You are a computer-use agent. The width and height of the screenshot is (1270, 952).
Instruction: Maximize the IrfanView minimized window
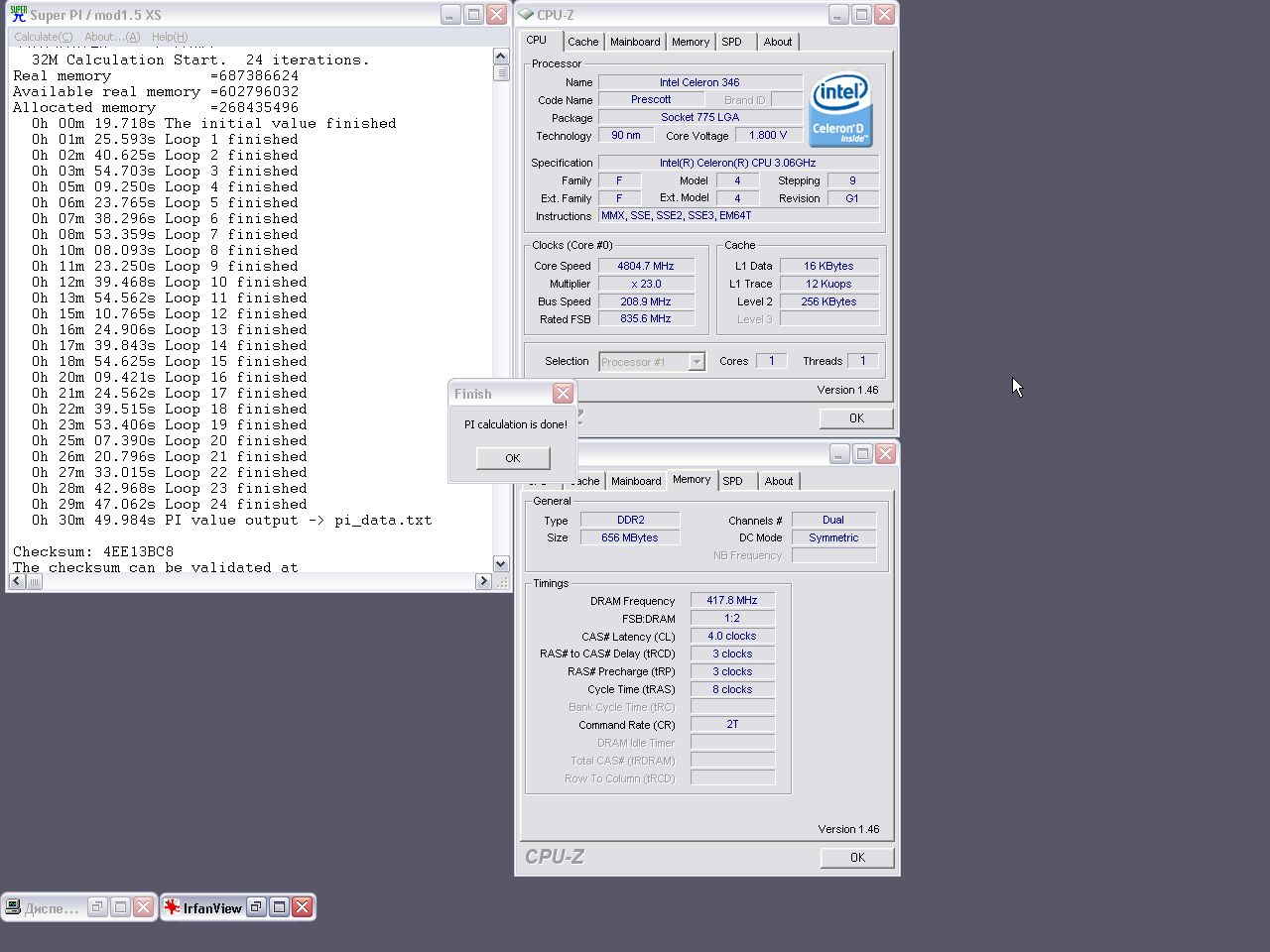click(280, 906)
